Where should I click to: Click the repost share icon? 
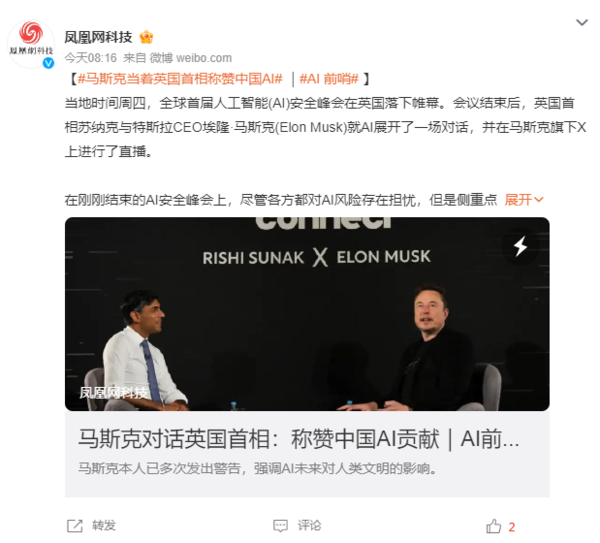coord(75,526)
